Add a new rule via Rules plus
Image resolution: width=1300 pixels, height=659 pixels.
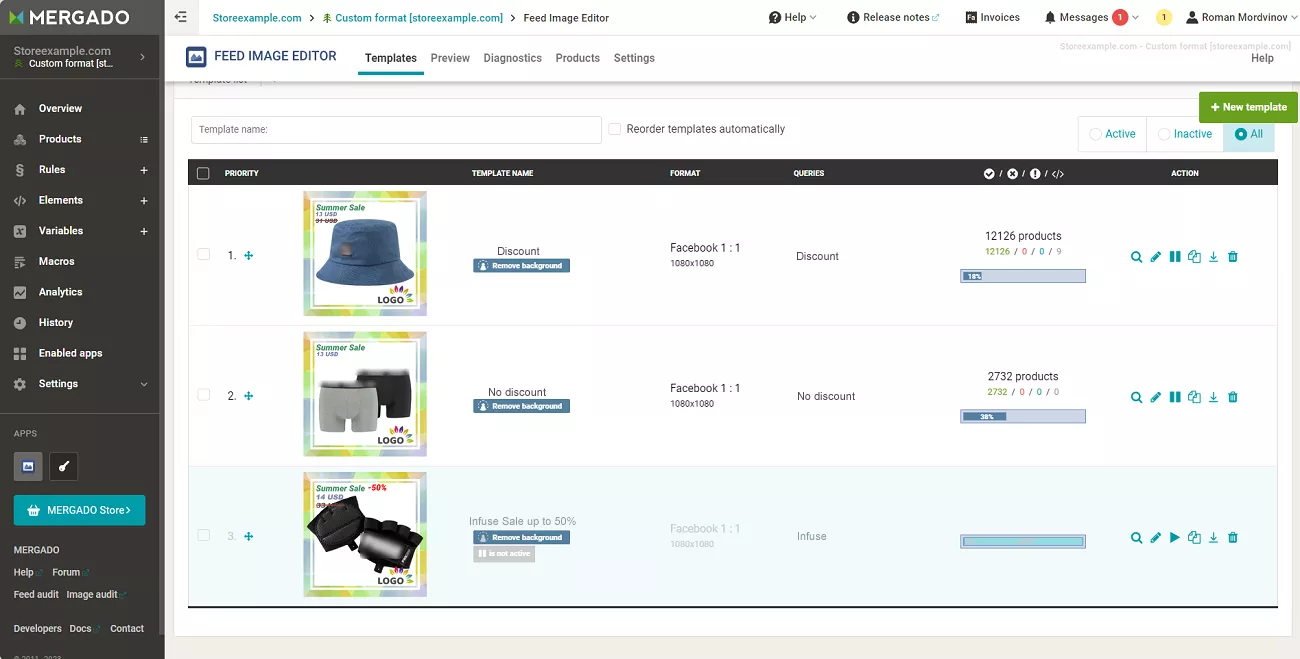144,170
